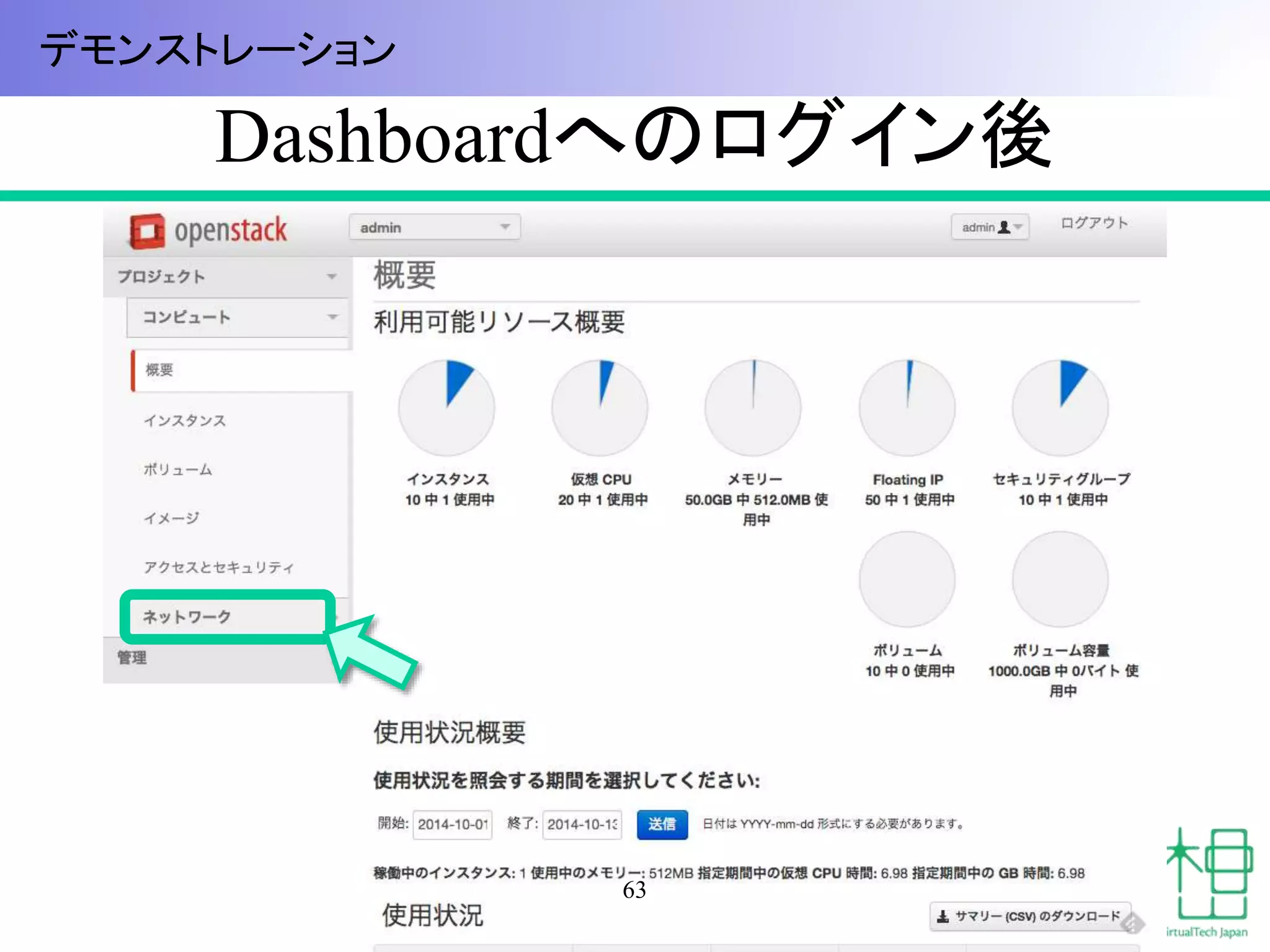This screenshot has width=1270, height=952.
Task: Collapse the コンピュート section
Action: tap(239, 317)
